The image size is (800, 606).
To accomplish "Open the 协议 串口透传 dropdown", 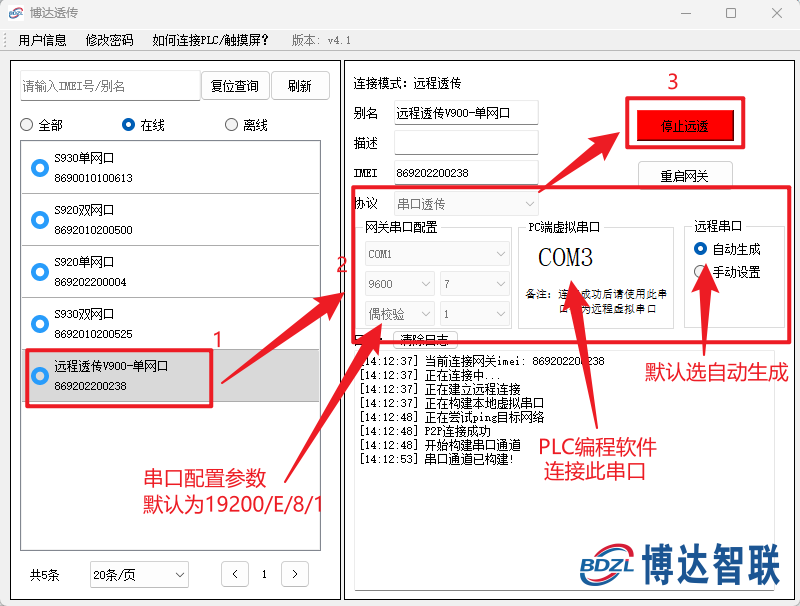I will (x=466, y=204).
